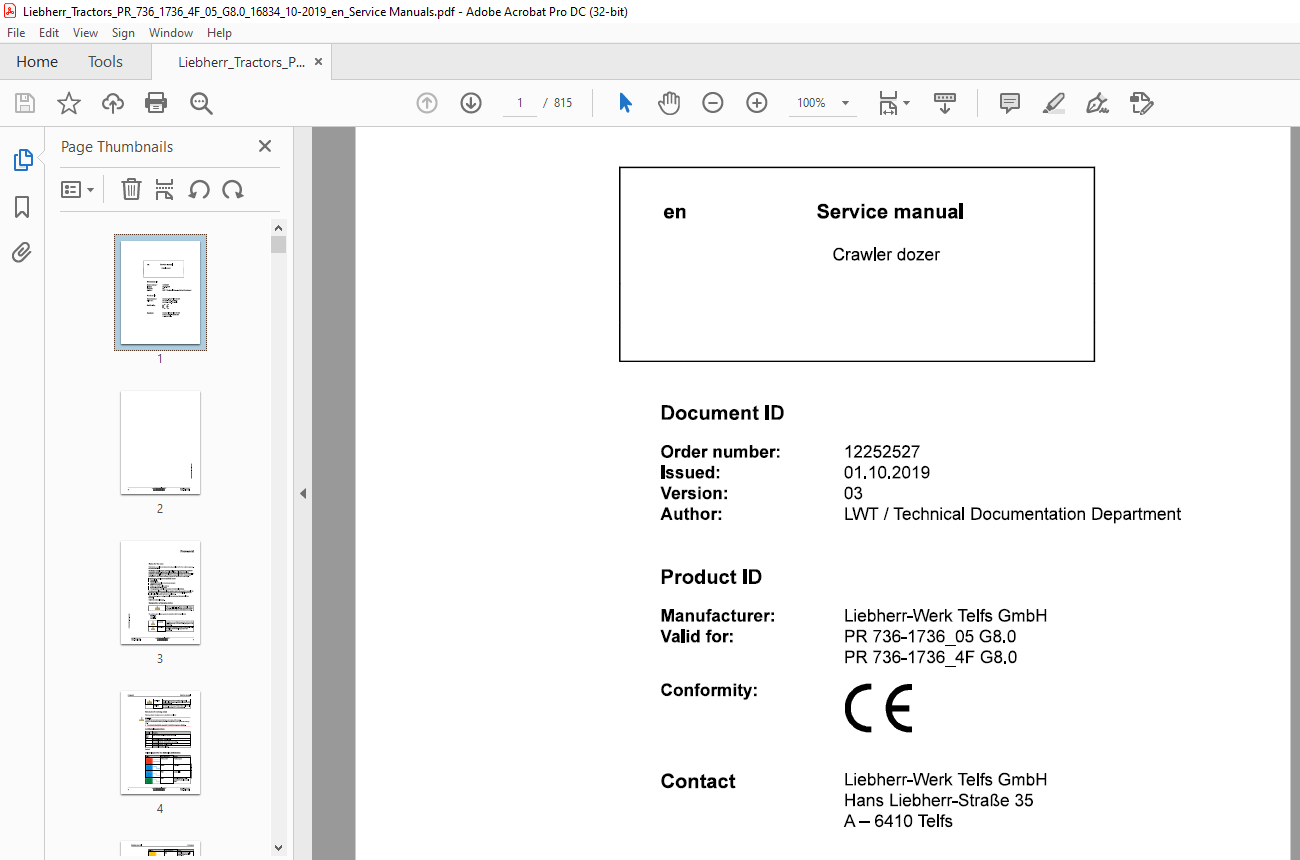Open the Bookmarks sidebar panel
This screenshot has height=860, width=1300.
pos(22,207)
